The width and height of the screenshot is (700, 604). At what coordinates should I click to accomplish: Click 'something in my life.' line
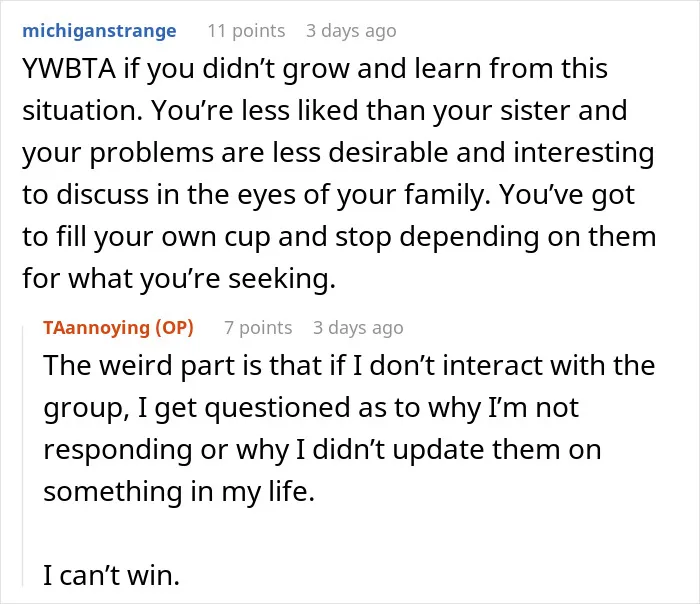pos(179,491)
